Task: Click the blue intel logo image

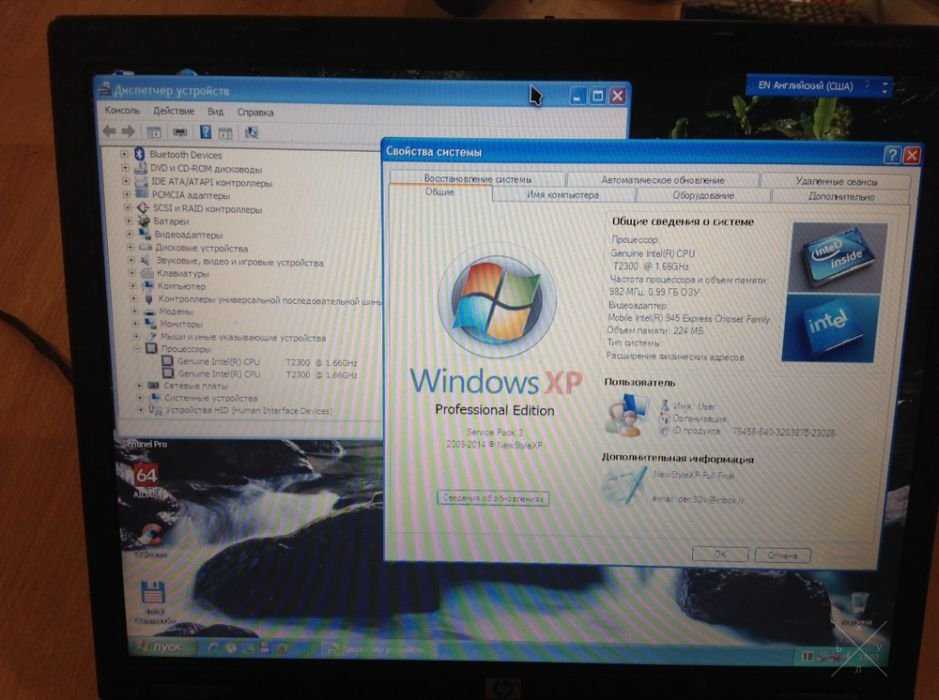Action: point(830,328)
